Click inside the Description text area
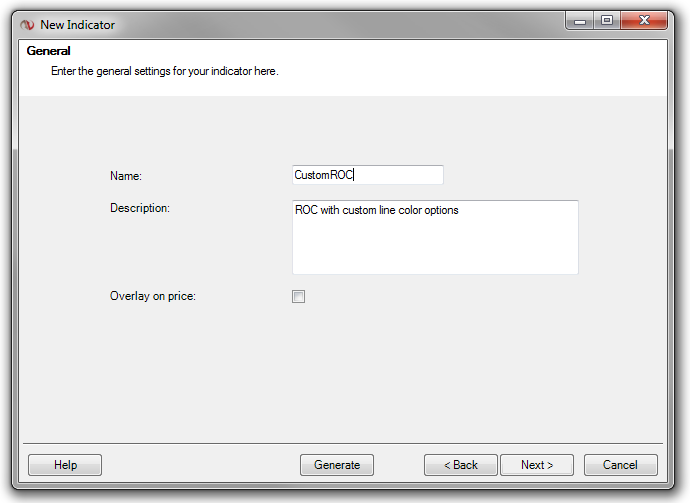This screenshot has height=503, width=690. coord(435,237)
